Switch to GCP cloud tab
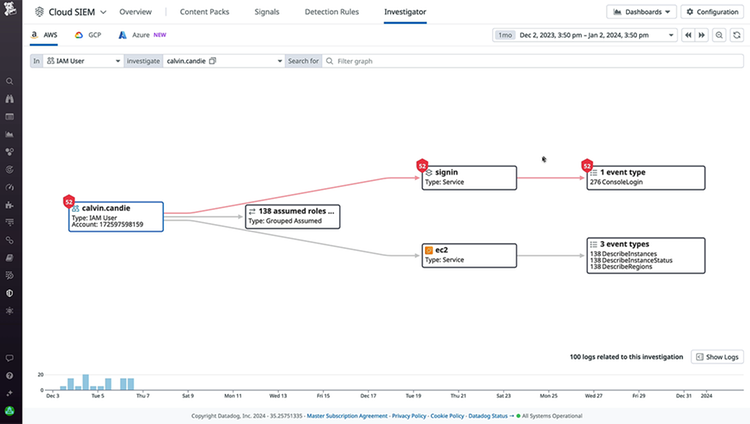 [x=88, y=35]
